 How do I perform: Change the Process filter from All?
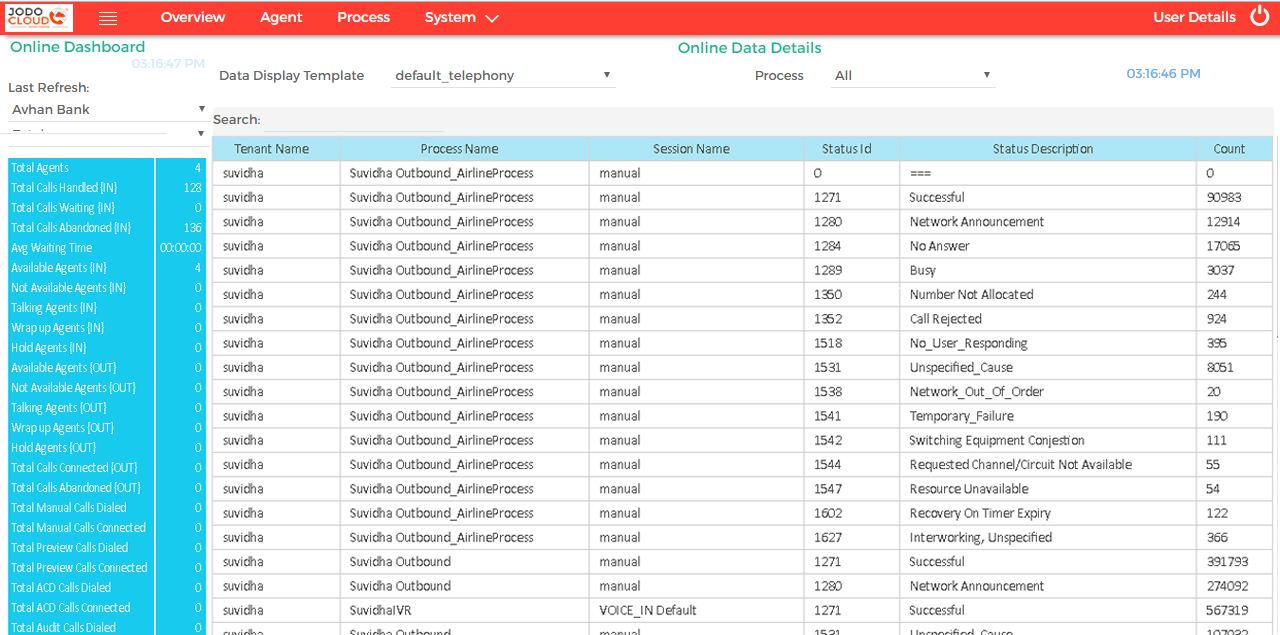pos(912,75)
